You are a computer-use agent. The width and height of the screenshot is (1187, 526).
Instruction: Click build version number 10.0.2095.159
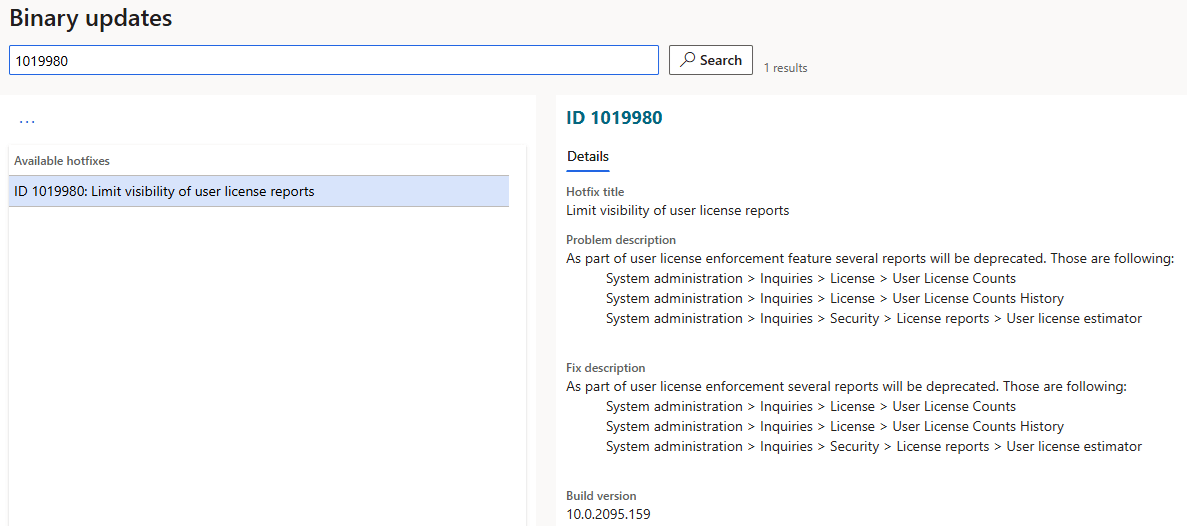(x=608, y=515)
